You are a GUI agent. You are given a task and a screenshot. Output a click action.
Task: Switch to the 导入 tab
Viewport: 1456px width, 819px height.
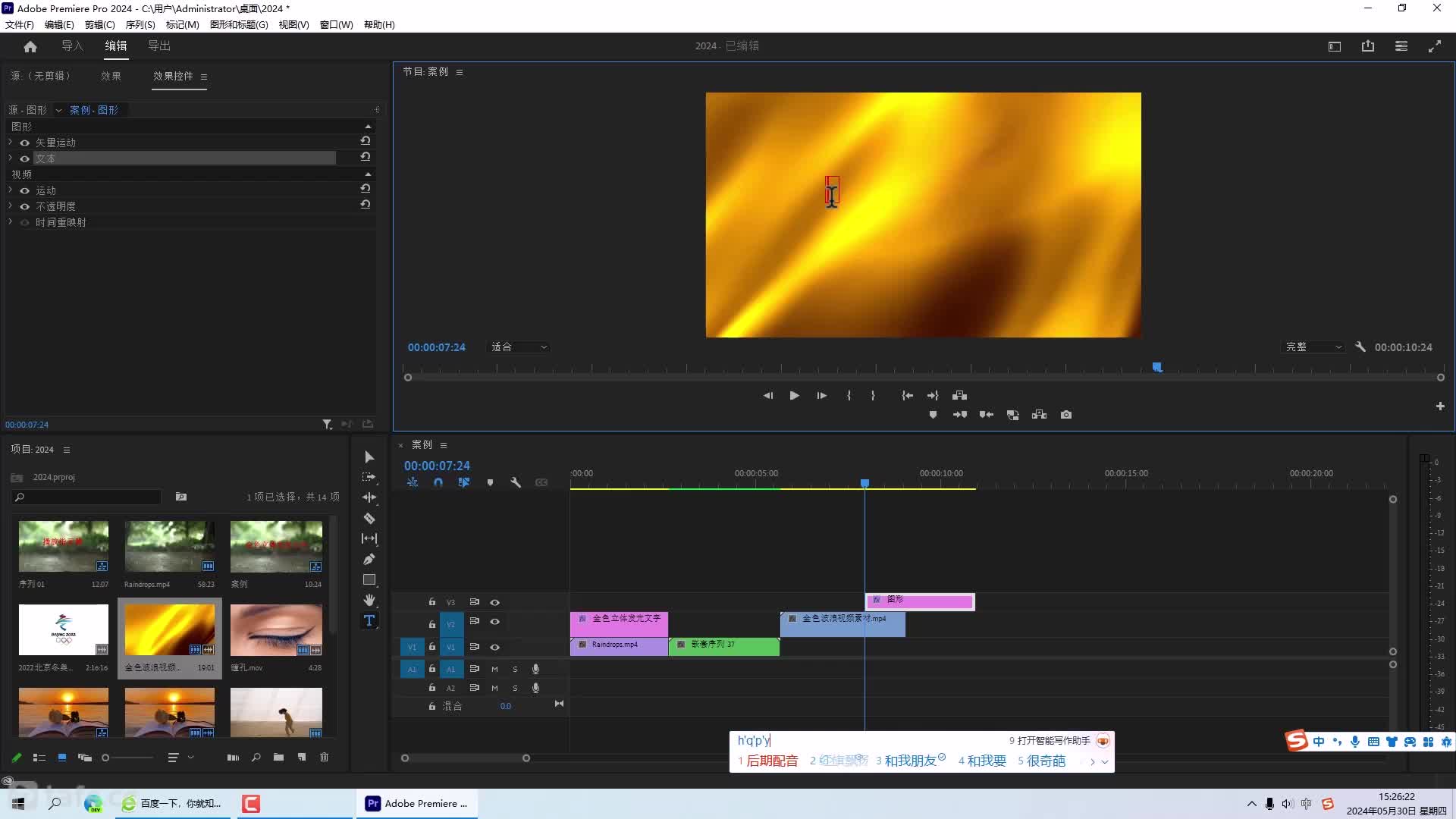[72, 46]
